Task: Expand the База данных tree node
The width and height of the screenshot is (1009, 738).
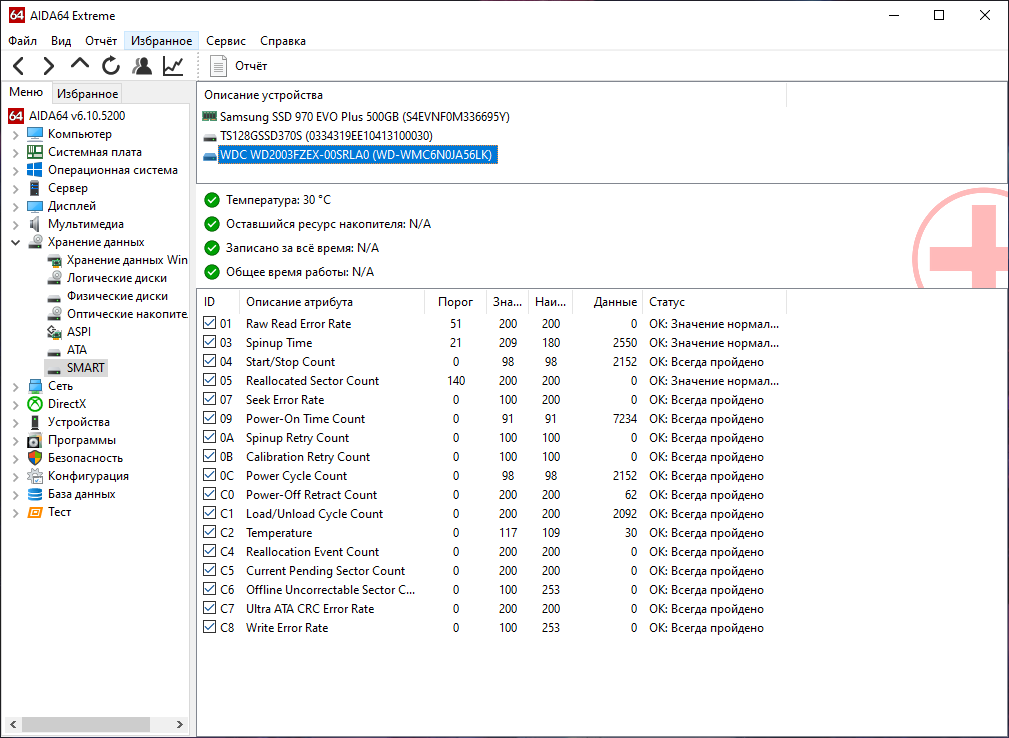Action: point(15,495)
